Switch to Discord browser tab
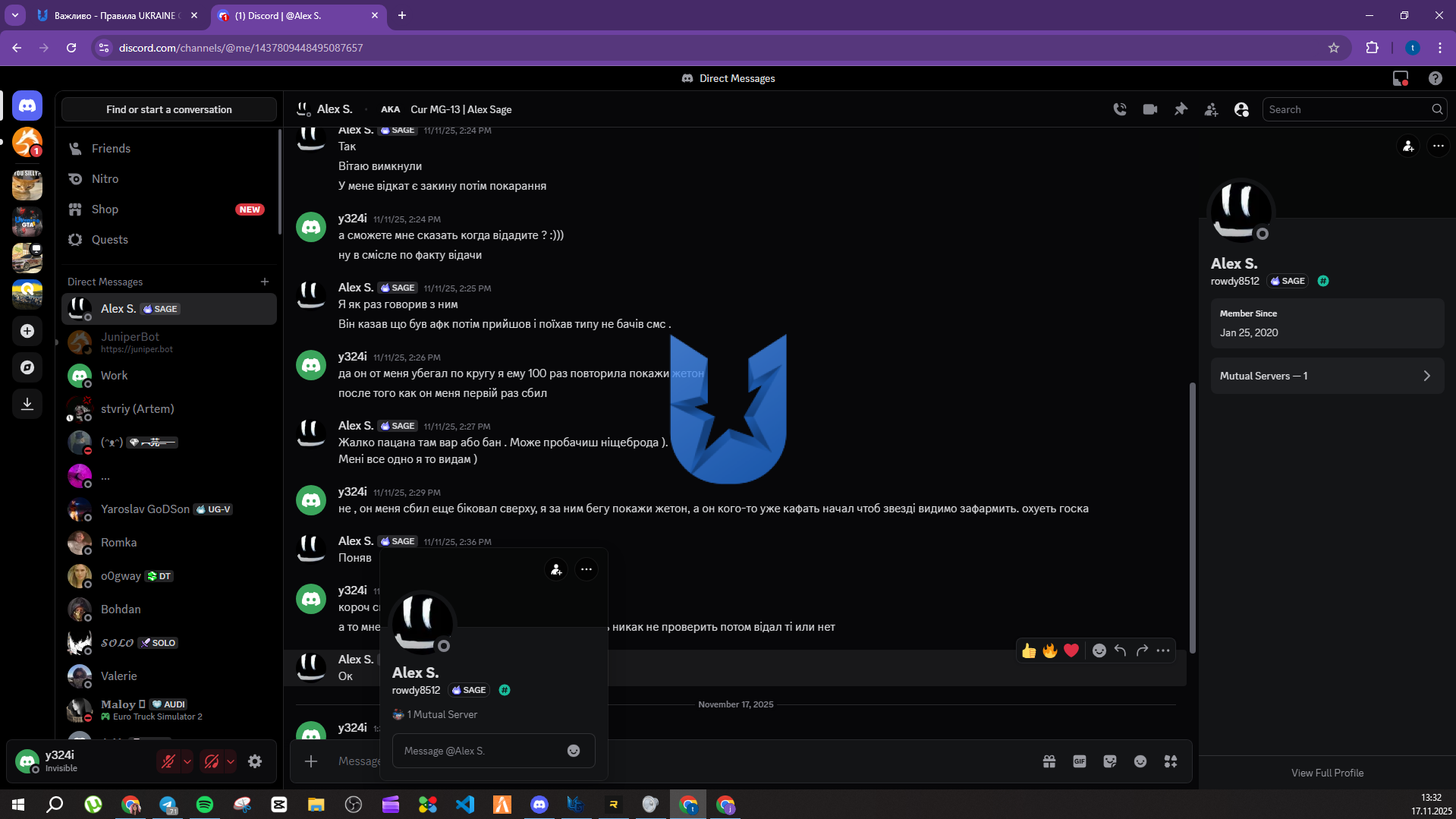Image resolution: width=1456 pixels, height=819 pixels. tap(297, 15)
